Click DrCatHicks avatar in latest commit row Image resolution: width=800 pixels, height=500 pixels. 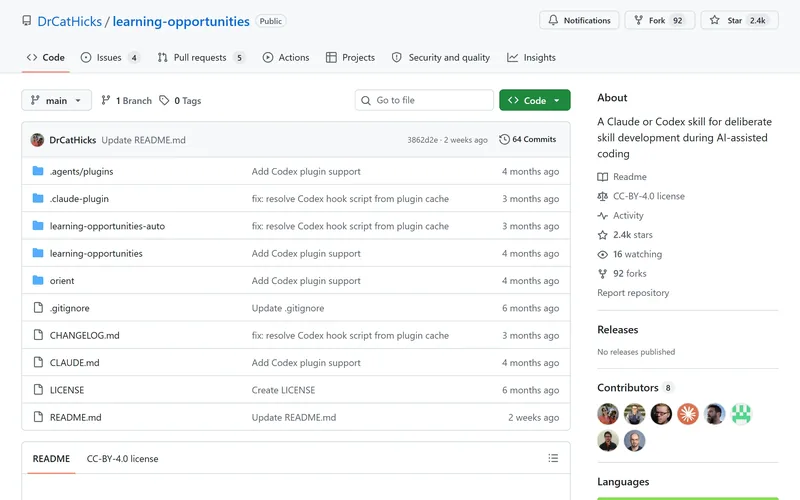[x=37, y=140]
